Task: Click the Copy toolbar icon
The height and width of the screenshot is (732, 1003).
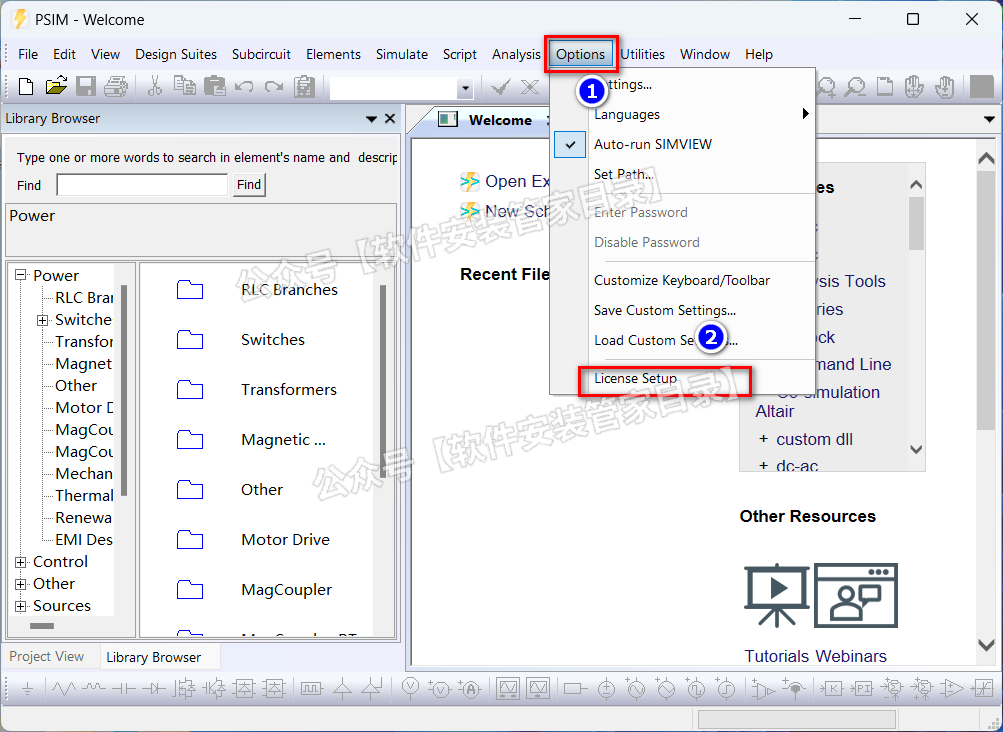Action: (x=185, y=86)
